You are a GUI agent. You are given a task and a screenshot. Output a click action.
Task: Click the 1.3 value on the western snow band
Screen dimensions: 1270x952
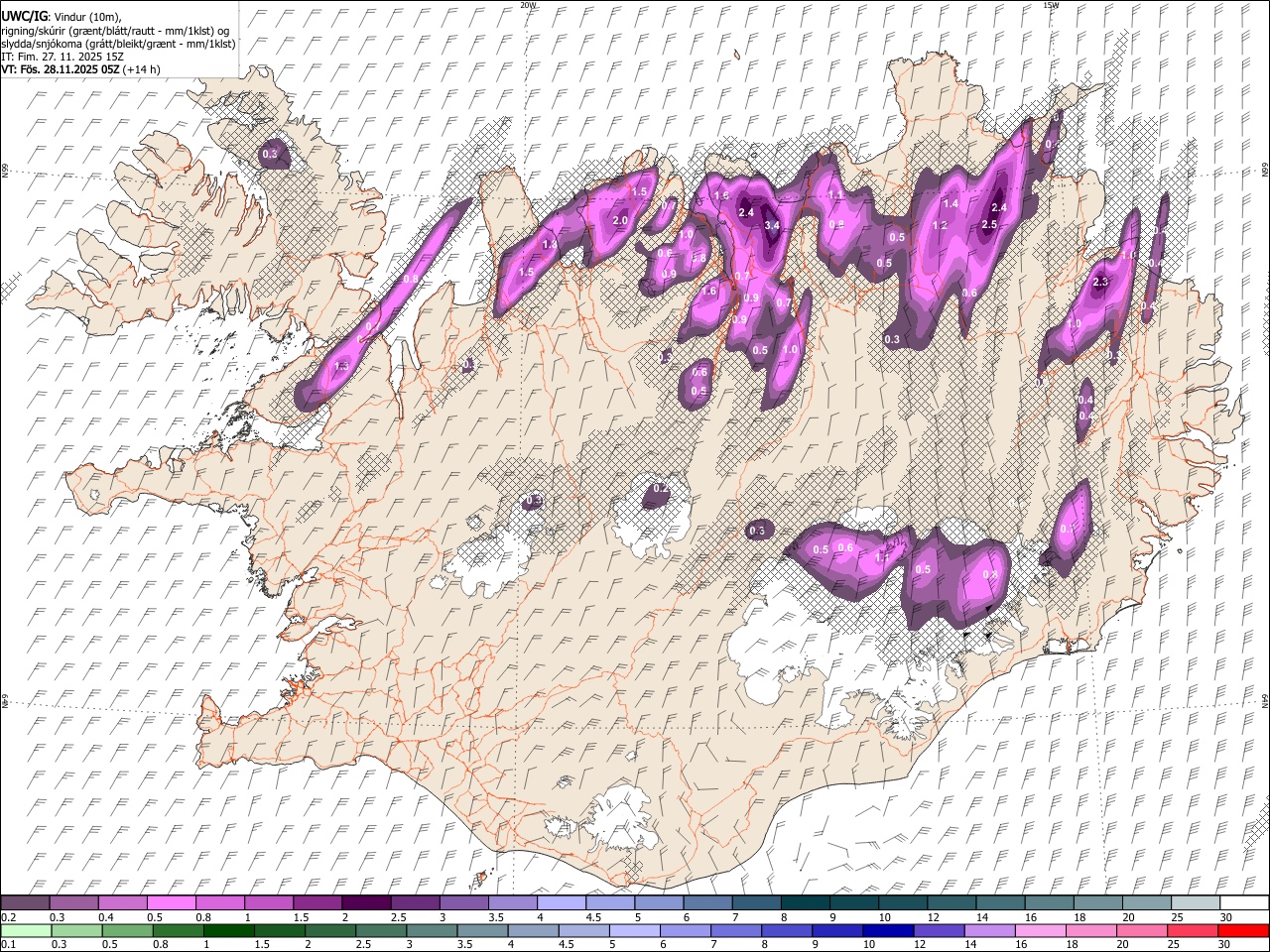(x=342, y=367)
